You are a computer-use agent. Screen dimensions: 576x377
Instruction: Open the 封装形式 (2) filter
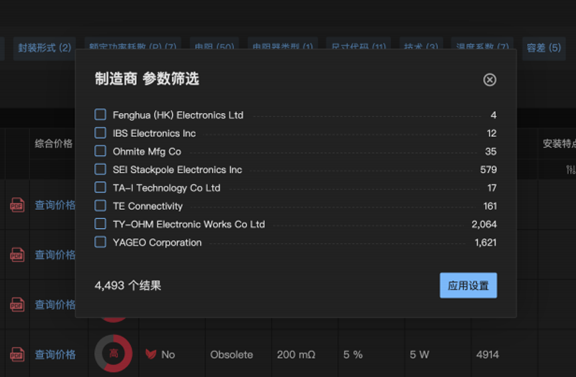44,48
